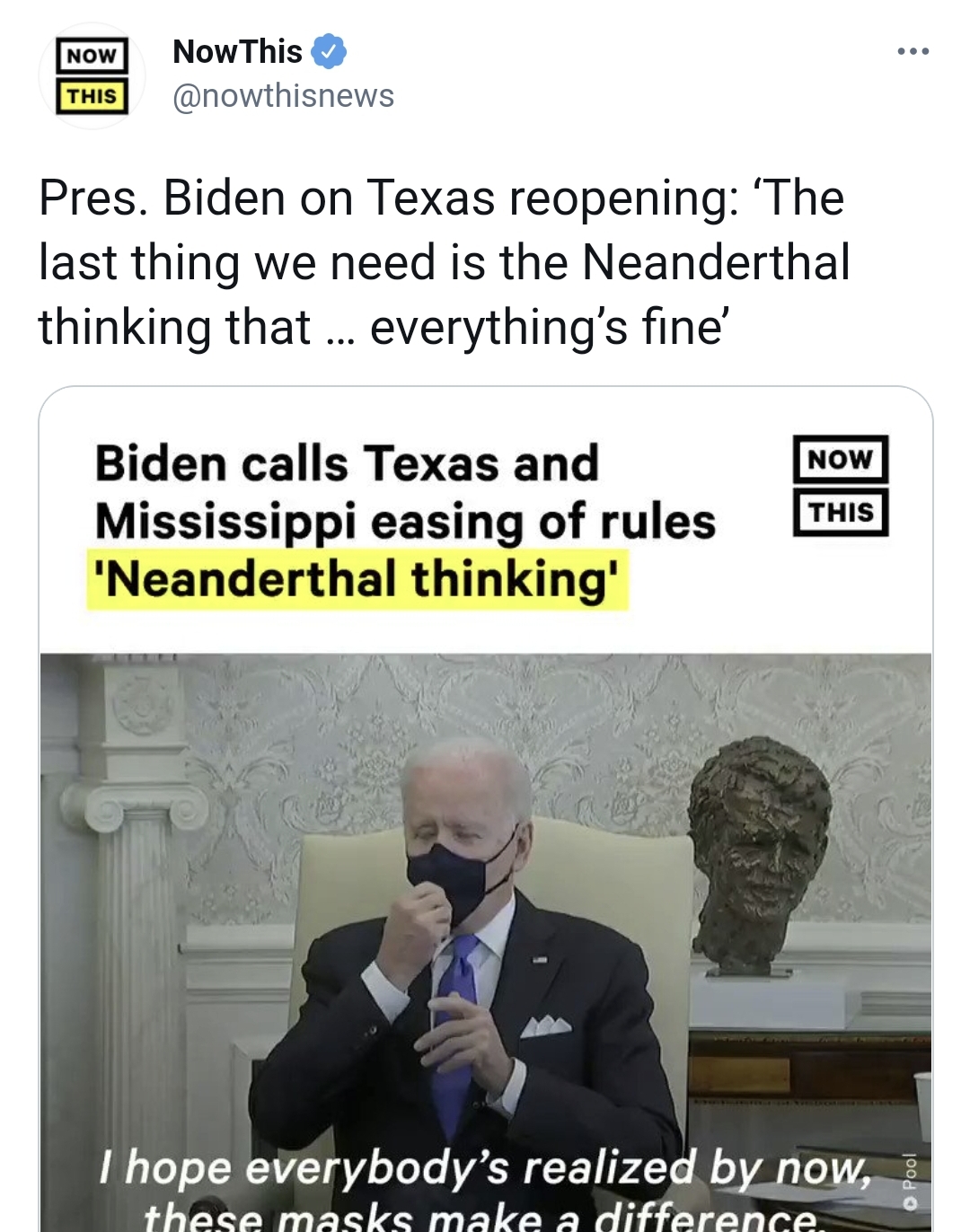Open the NowThis profile avatar

click(92, 76)
